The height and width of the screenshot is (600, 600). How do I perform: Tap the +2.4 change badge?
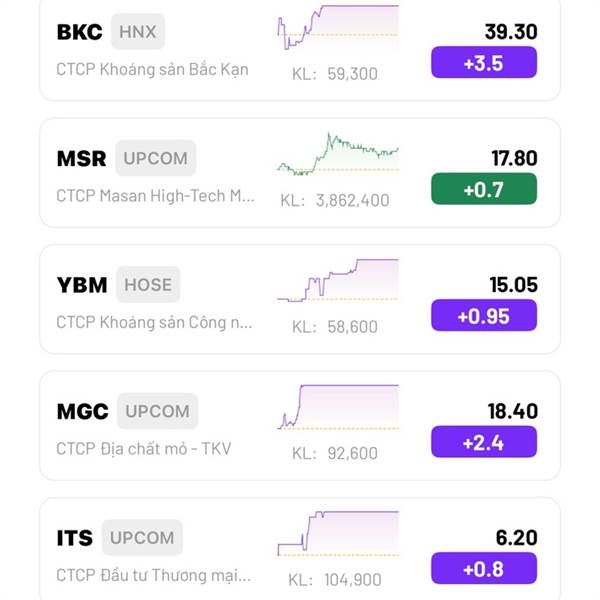[484, 442]
